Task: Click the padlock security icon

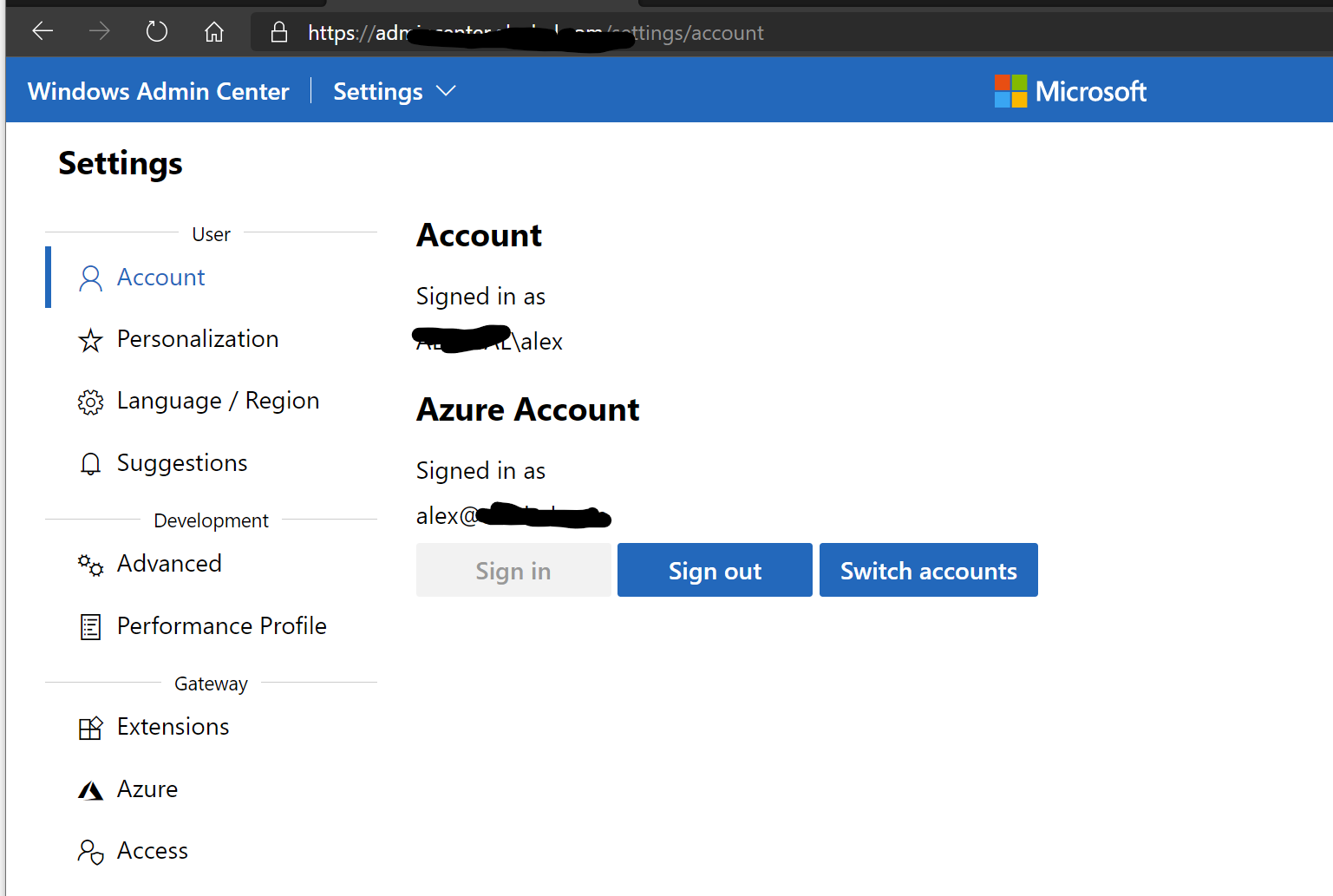Action: click(278, 31)
